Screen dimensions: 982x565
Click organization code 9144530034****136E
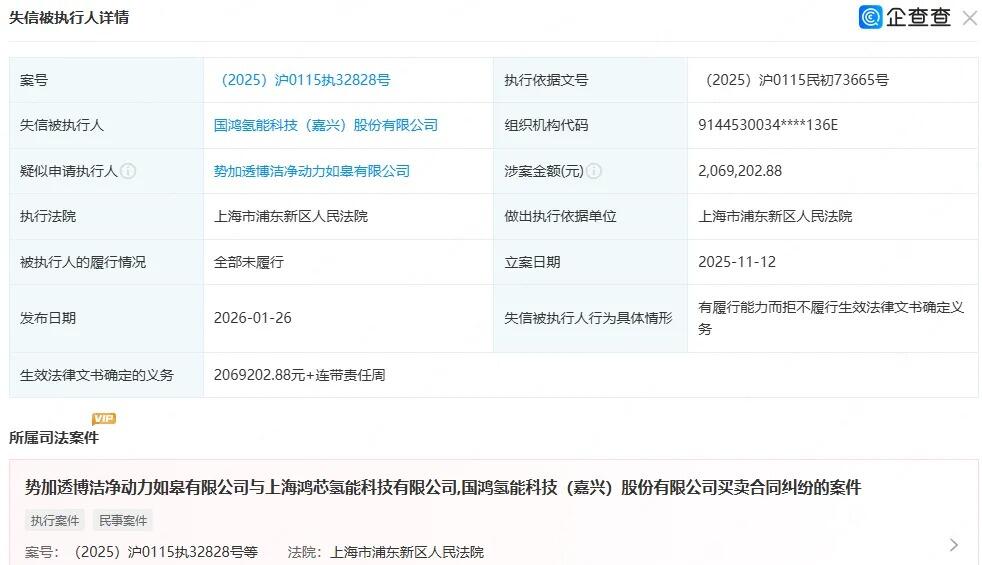[x=768, y=125]
